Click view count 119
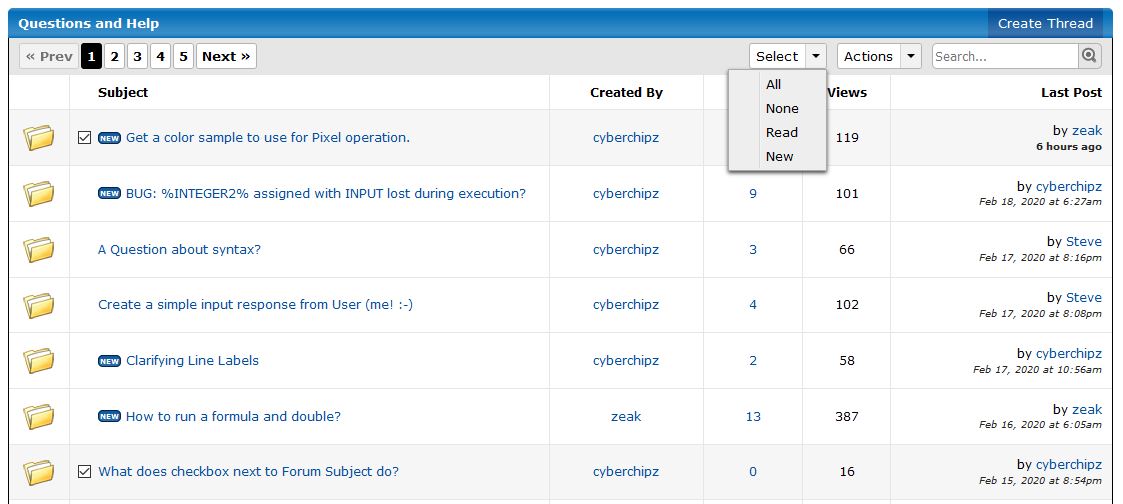The image size is (1123, 504). click(x=847, y=137)
